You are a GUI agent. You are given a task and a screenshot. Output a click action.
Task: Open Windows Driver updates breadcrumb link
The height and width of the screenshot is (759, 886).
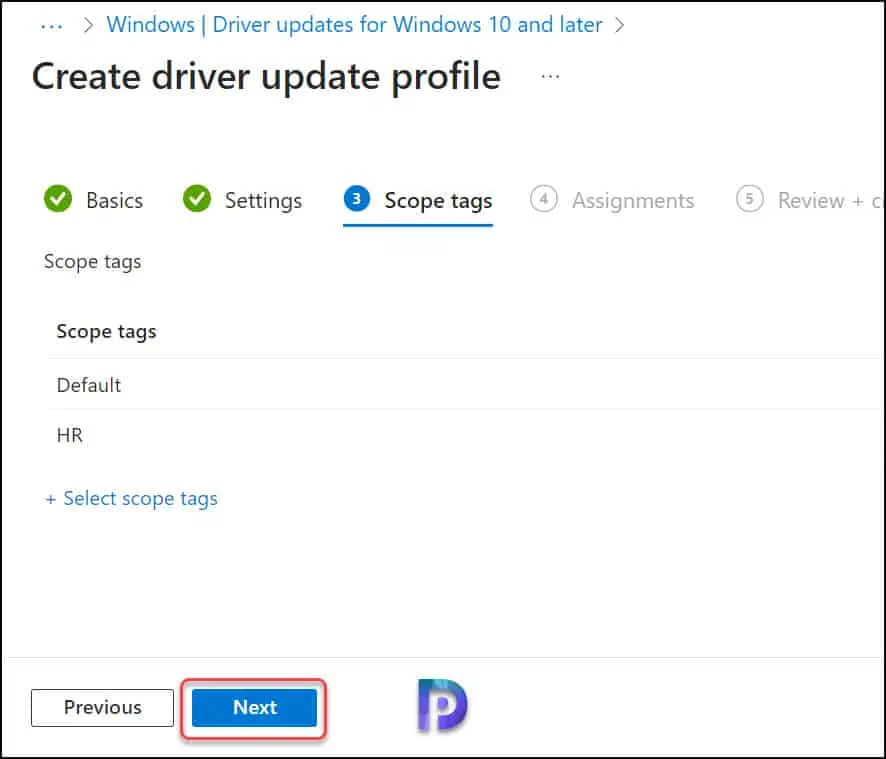354,25
